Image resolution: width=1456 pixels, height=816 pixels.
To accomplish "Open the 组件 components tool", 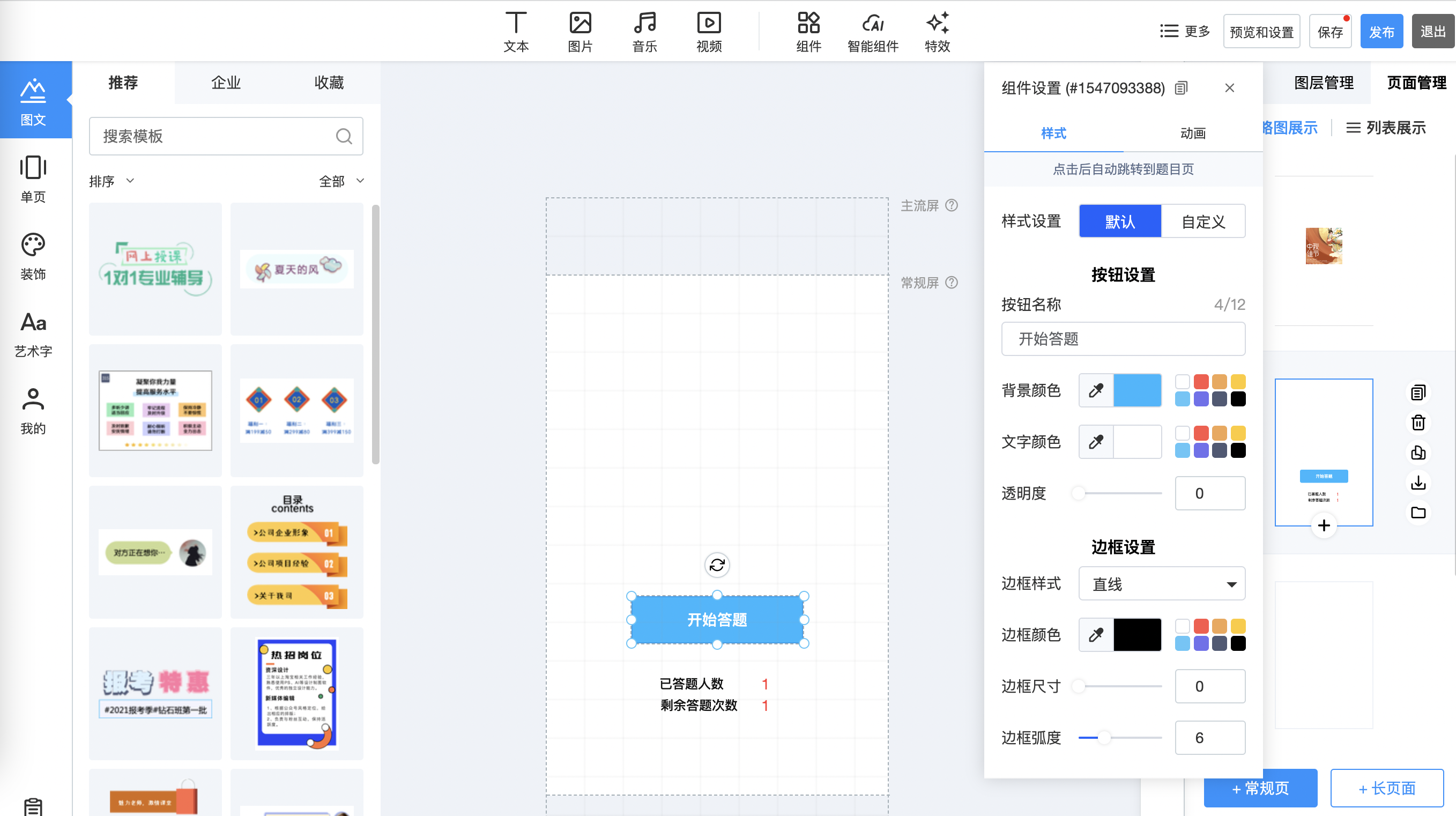I will click(808, 32).
